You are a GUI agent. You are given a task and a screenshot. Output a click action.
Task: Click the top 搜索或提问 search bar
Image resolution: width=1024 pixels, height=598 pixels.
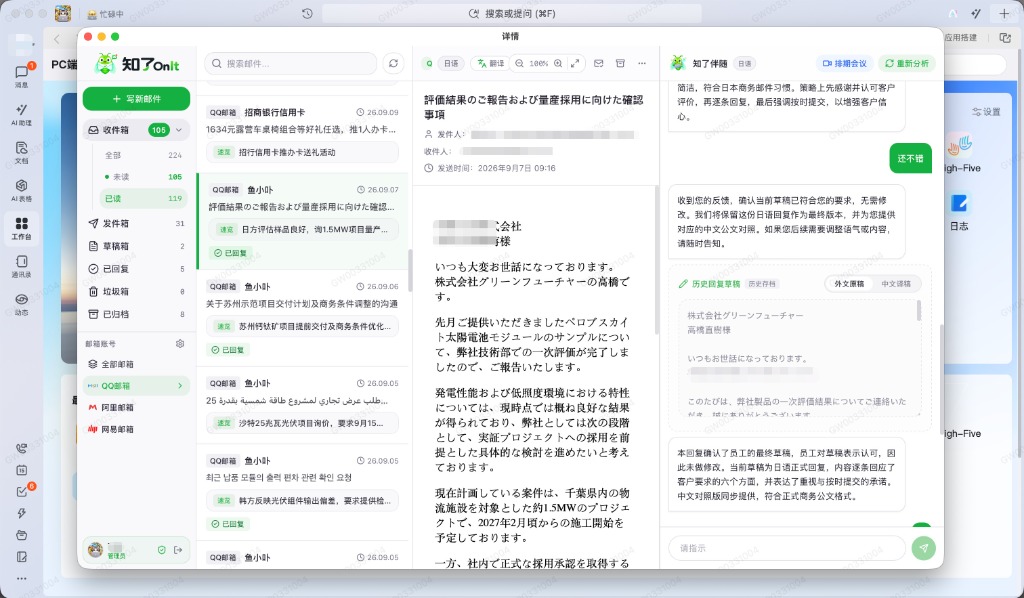512,14
